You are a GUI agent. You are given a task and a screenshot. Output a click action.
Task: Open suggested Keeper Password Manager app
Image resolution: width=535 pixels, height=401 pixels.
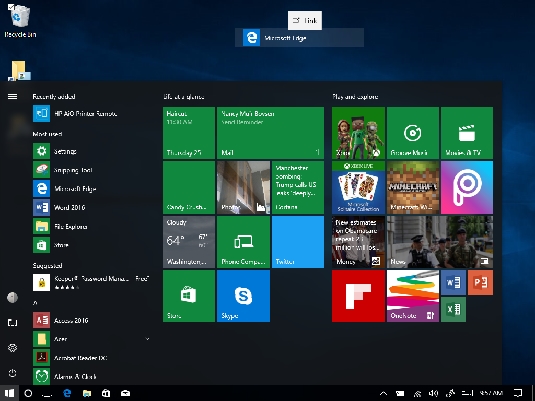tap(91, 283)
